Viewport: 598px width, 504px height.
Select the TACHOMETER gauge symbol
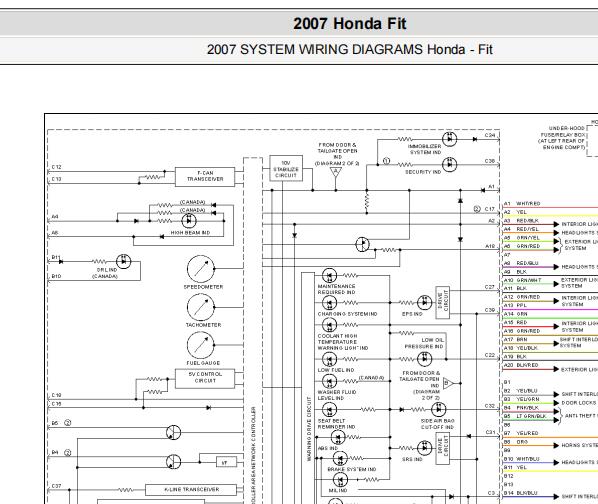[201, 307]
